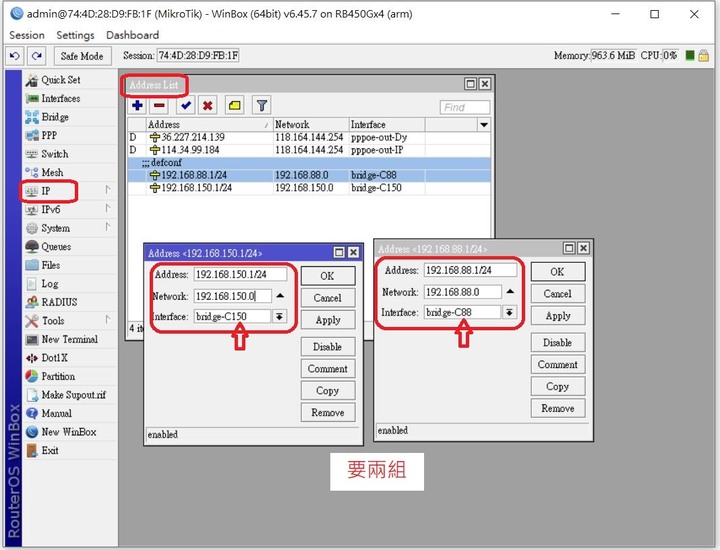Screen dimensions: 720x550
Task: Open Manual in sidebar
Action: coord(56,413)
